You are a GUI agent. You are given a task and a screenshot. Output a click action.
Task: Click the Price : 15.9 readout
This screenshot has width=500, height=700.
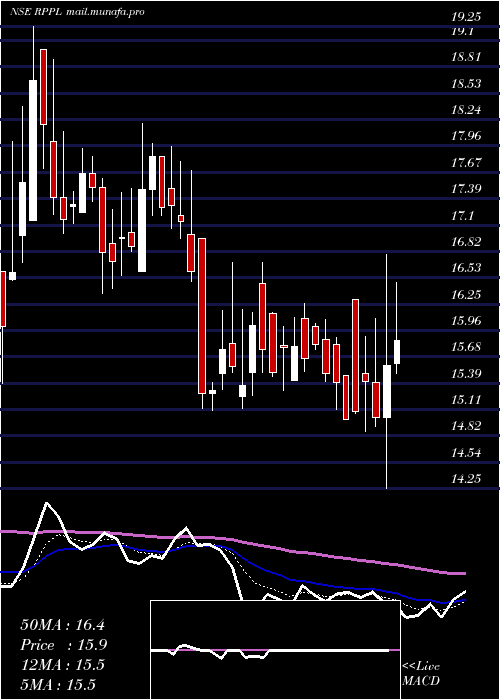pyautogui.click(x=64, y=645)
